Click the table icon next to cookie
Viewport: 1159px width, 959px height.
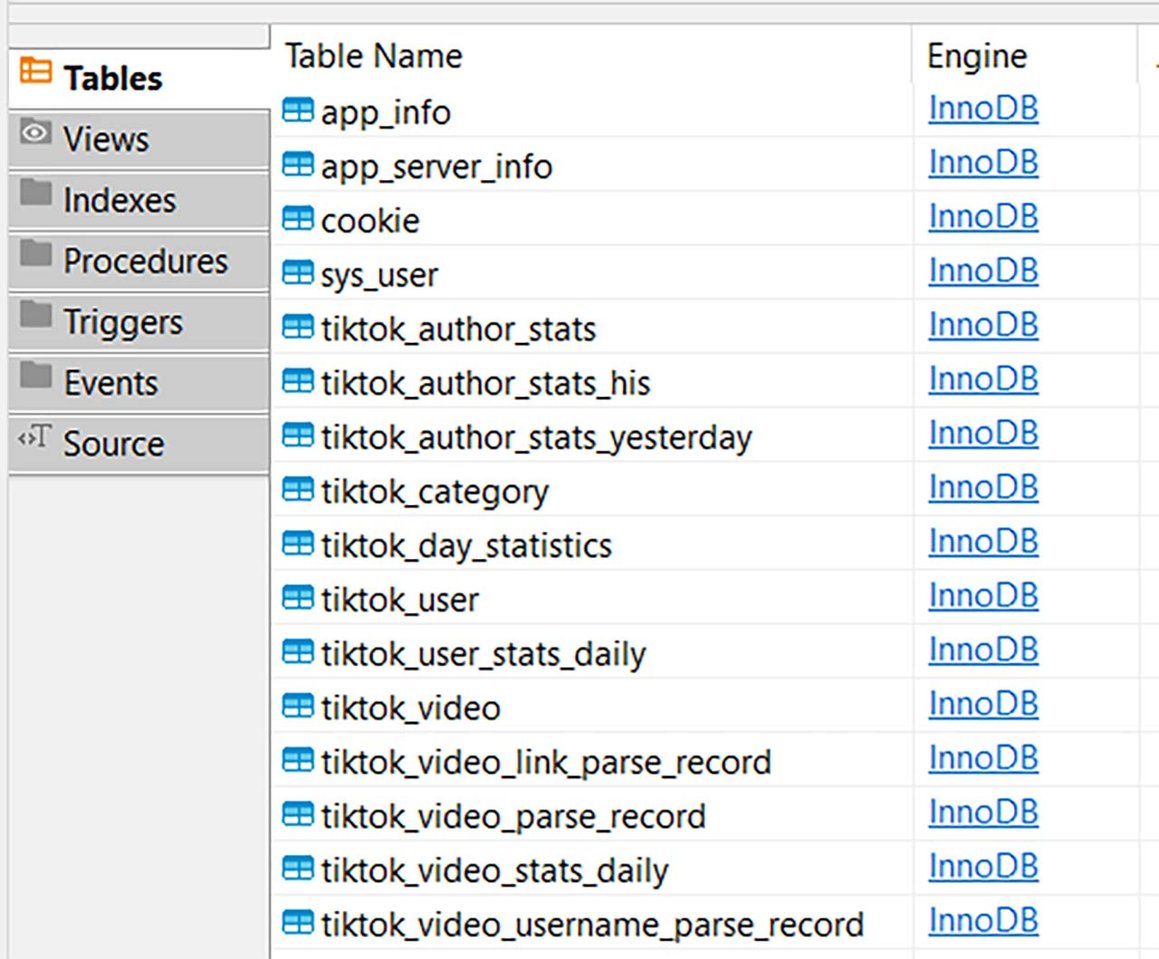pyautogui.click(x=298, y=219)
